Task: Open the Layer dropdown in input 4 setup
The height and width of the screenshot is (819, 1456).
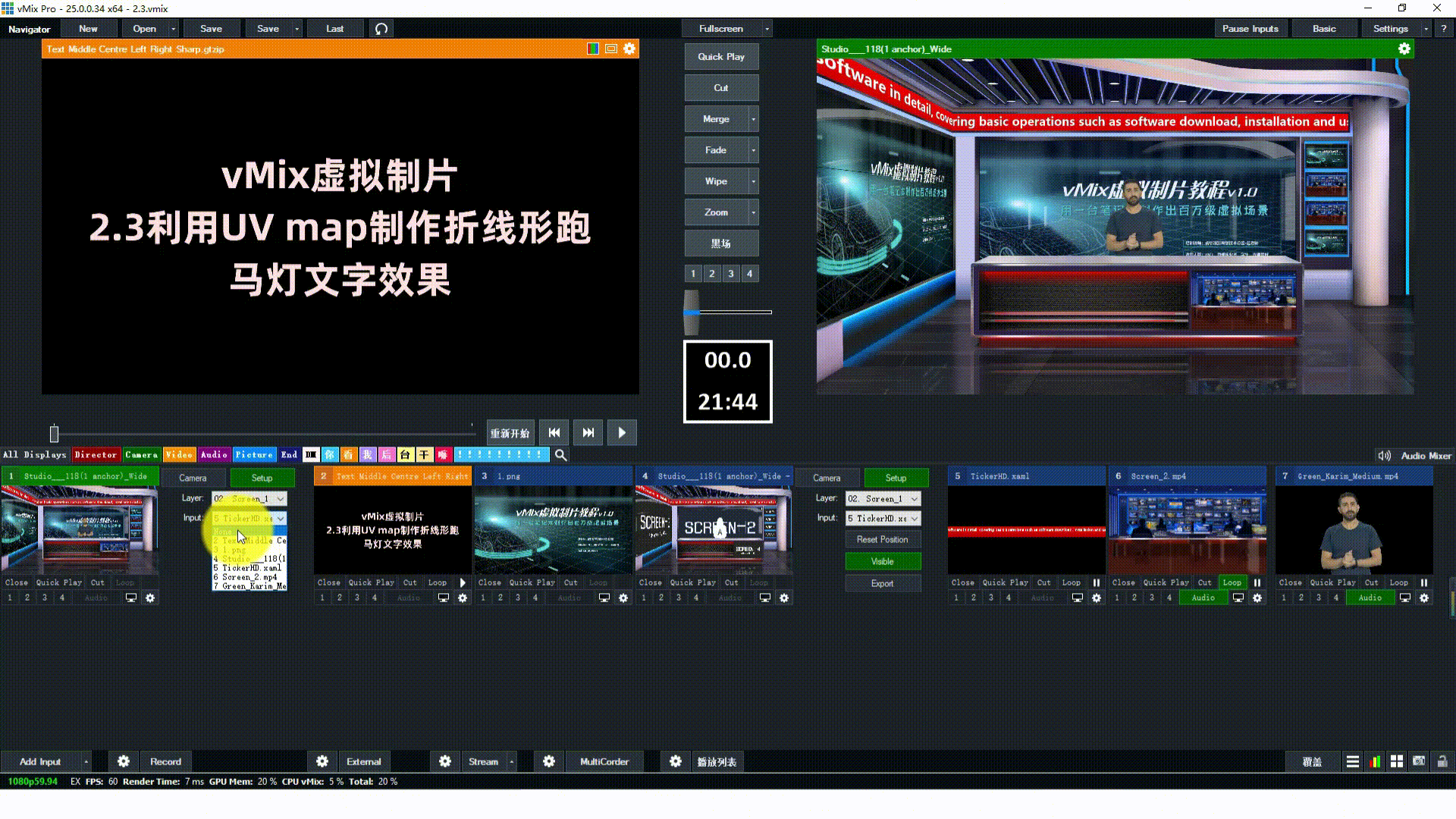Action: click(883, 499)
